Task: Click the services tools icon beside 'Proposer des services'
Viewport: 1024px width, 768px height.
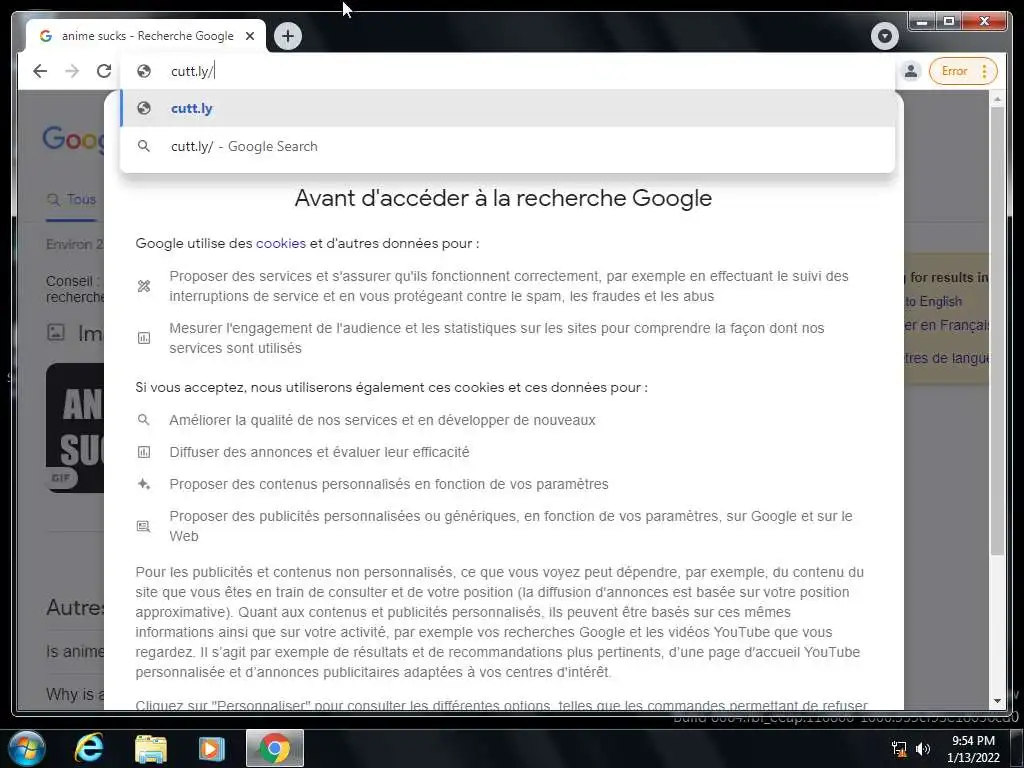Action: coord(144,286)
